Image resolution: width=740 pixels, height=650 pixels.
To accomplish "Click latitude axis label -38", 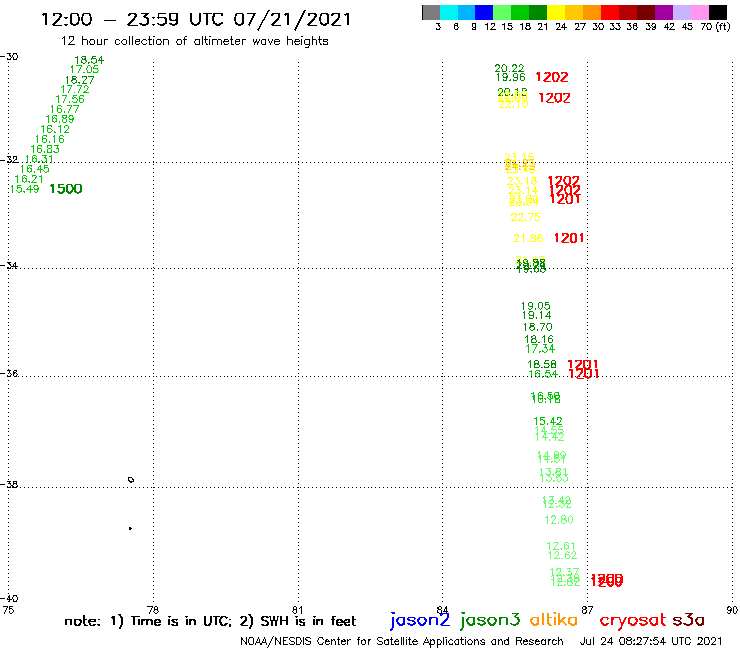I will (x=9, y=484).
